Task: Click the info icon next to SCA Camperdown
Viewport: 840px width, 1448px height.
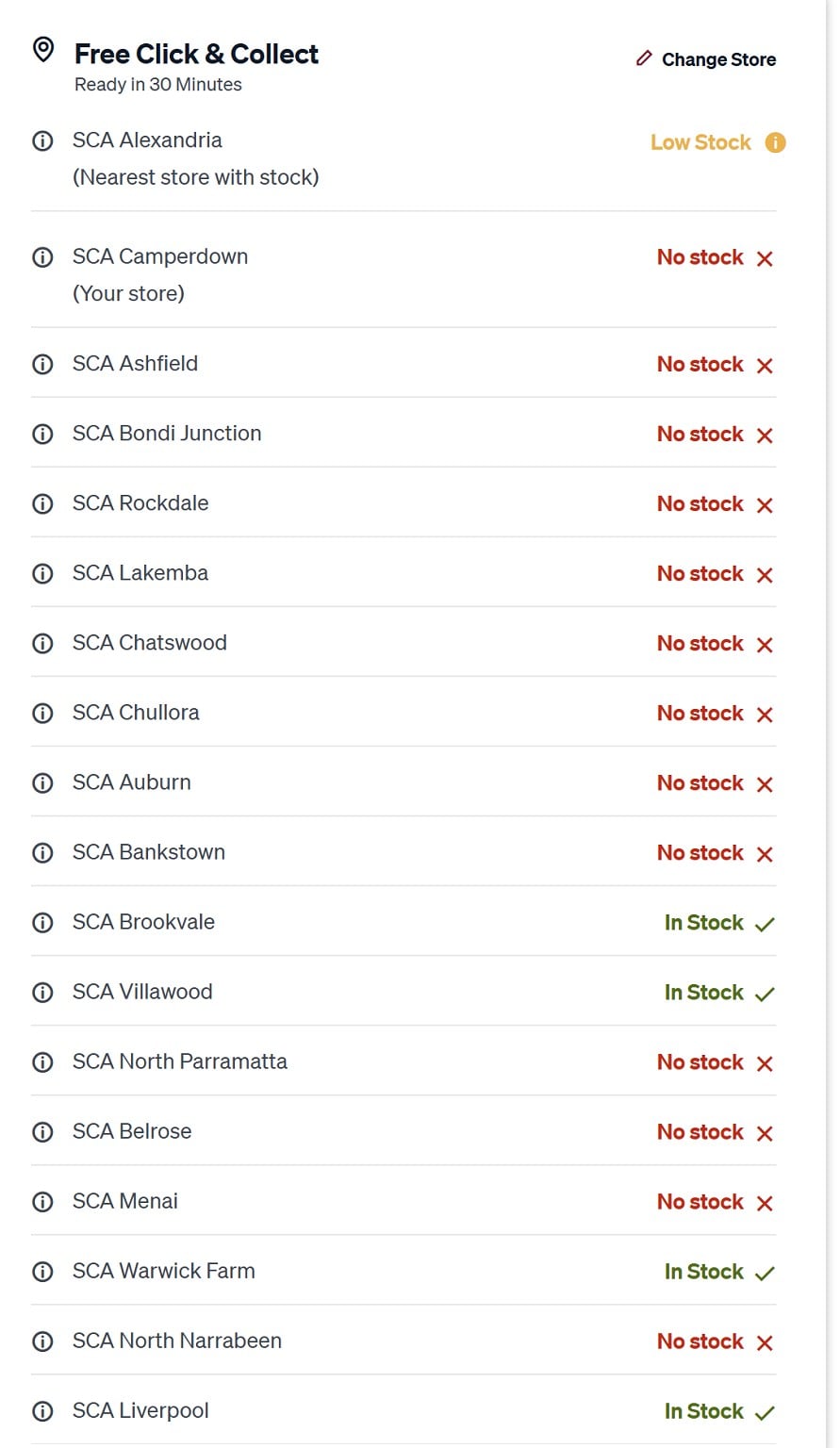Action: (42, 257)
